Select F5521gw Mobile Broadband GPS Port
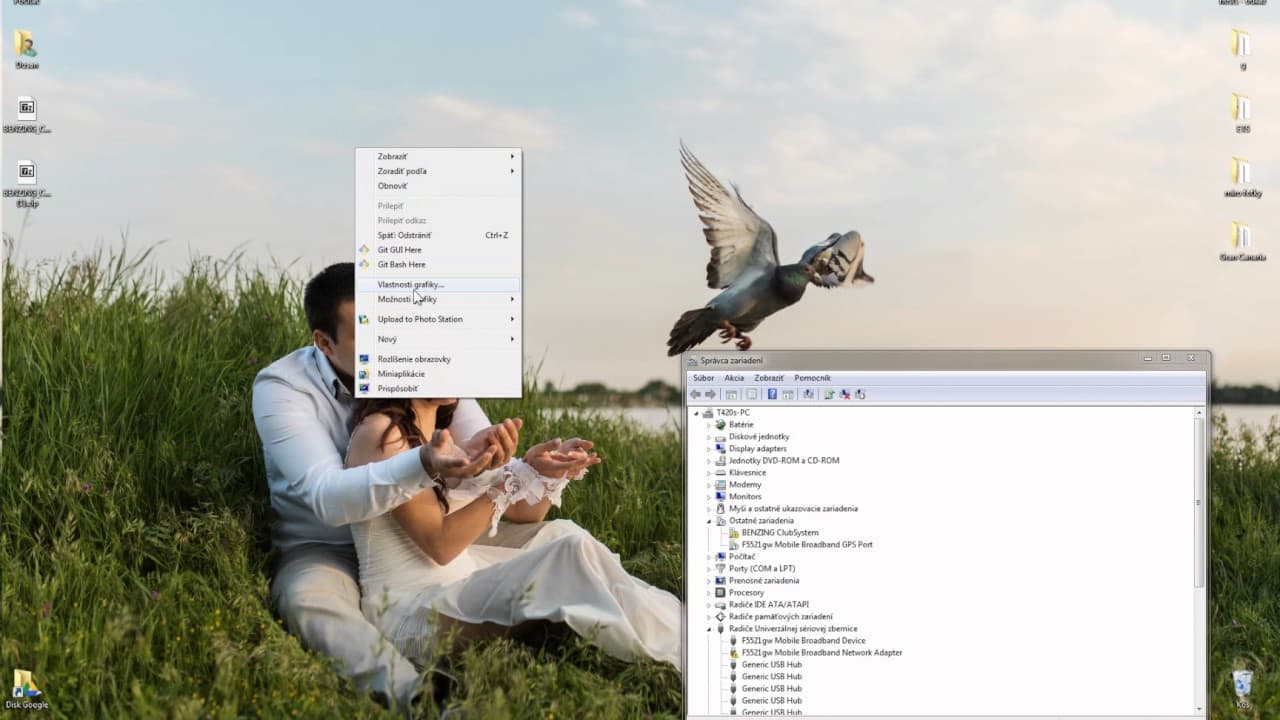 click(x=807, y=545)
